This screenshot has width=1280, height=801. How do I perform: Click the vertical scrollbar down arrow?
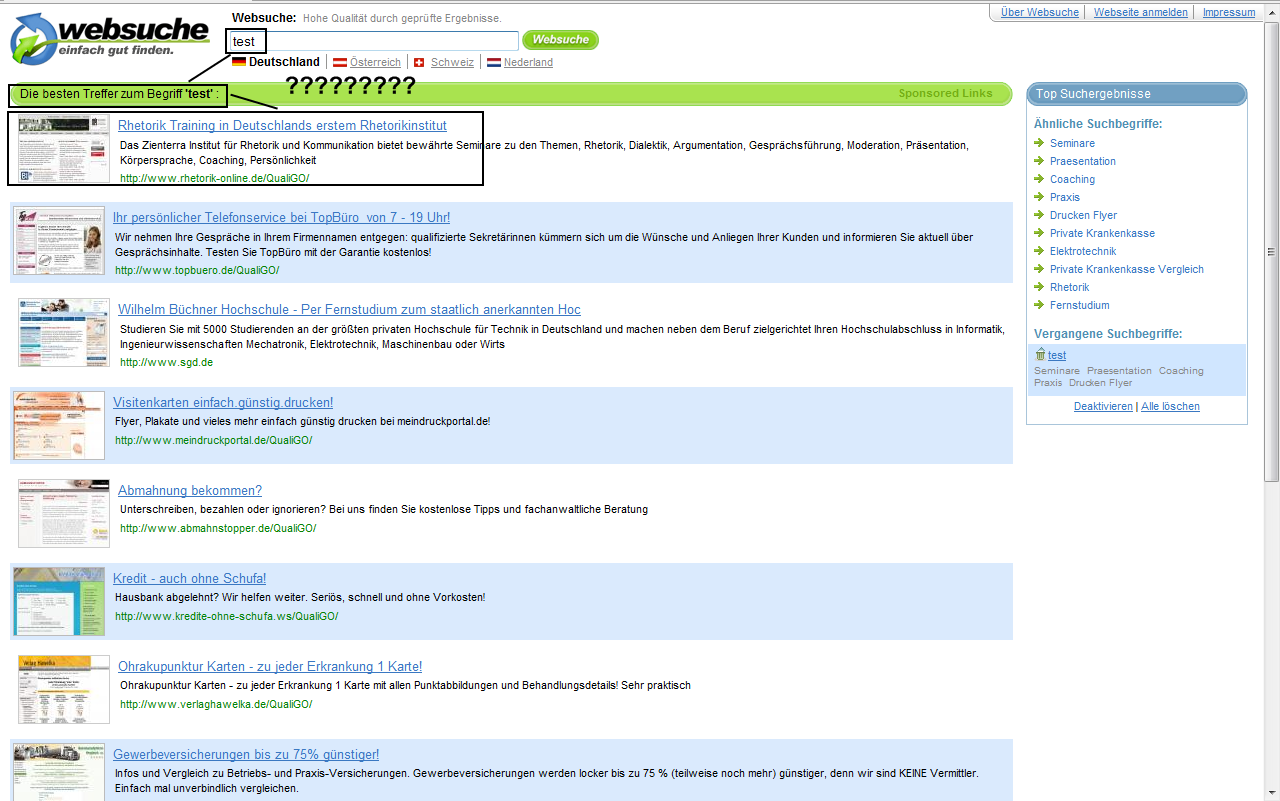pos(1272,793)
